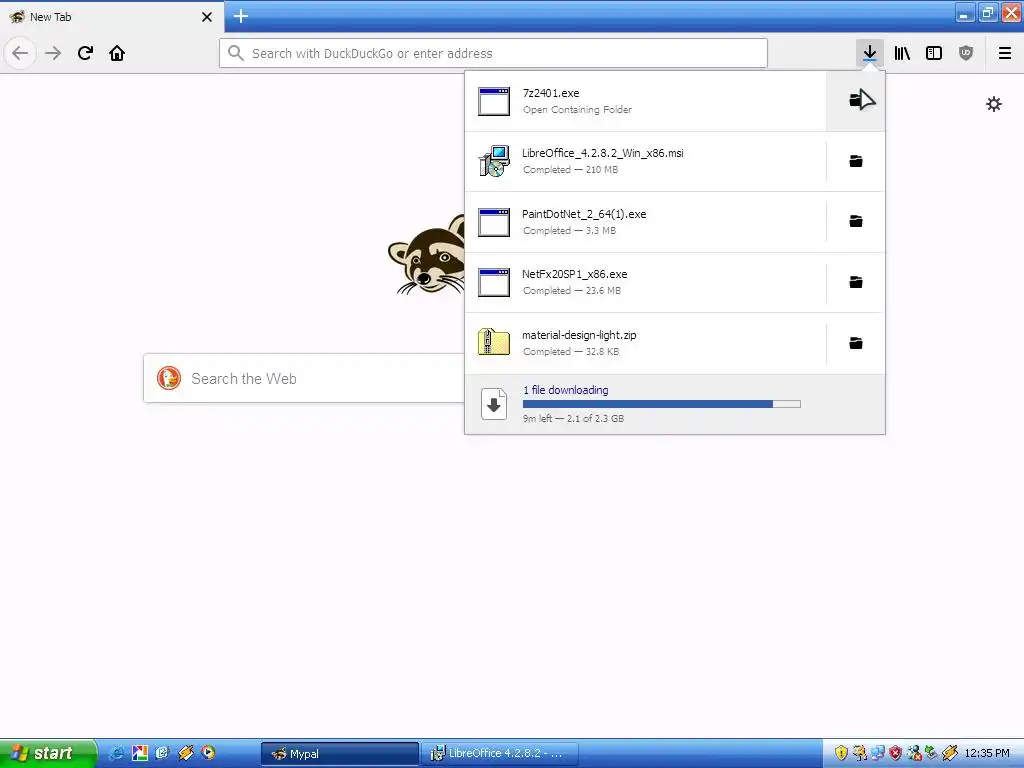Reload the current page
This screenshot has height=768, width=1024.
tap(85, 53)
